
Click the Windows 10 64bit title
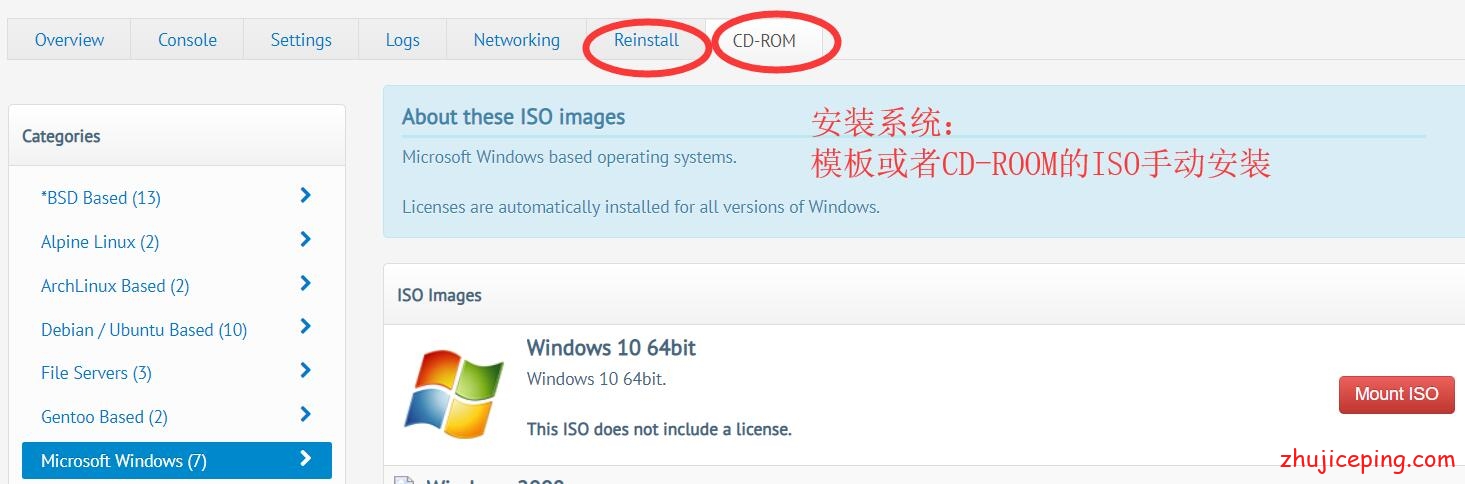tap(611, 348)
